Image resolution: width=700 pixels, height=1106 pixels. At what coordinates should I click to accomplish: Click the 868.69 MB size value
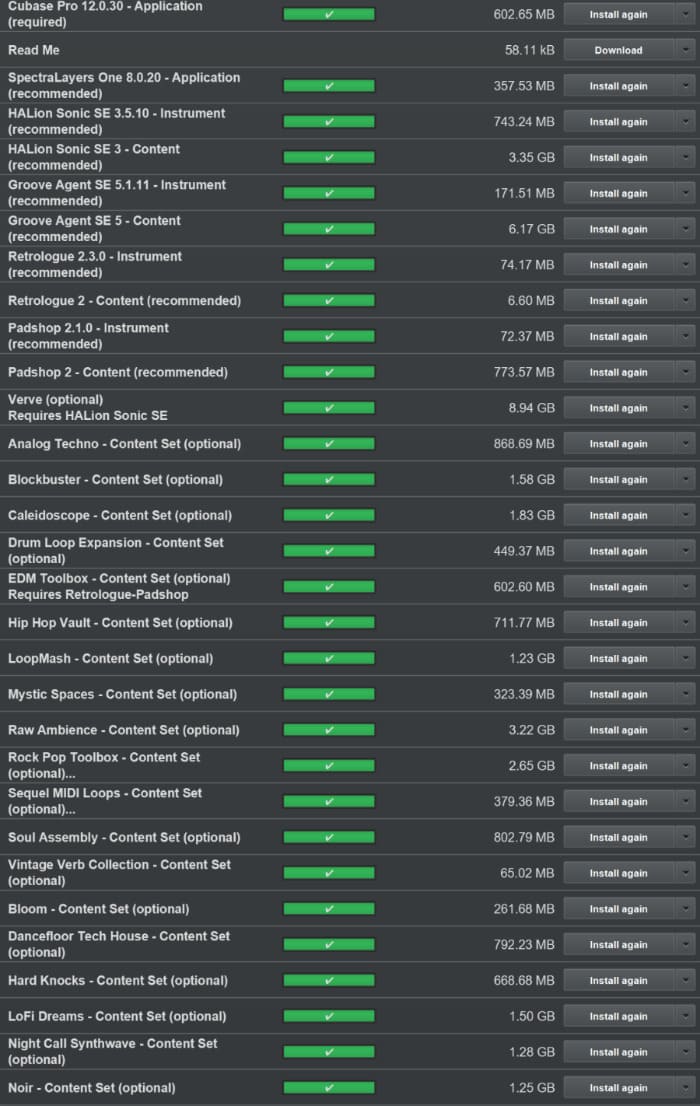pyautogui.click(x=524, y=444)
